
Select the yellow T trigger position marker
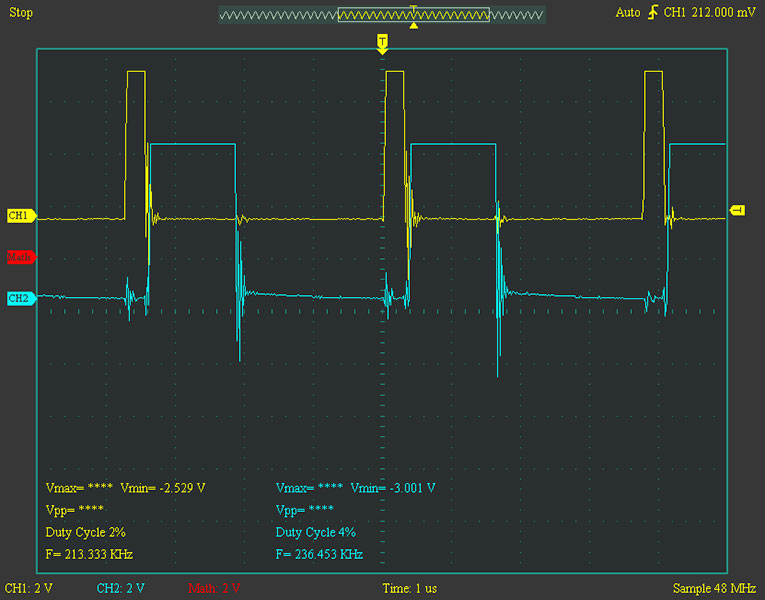(x=382, y=43)
